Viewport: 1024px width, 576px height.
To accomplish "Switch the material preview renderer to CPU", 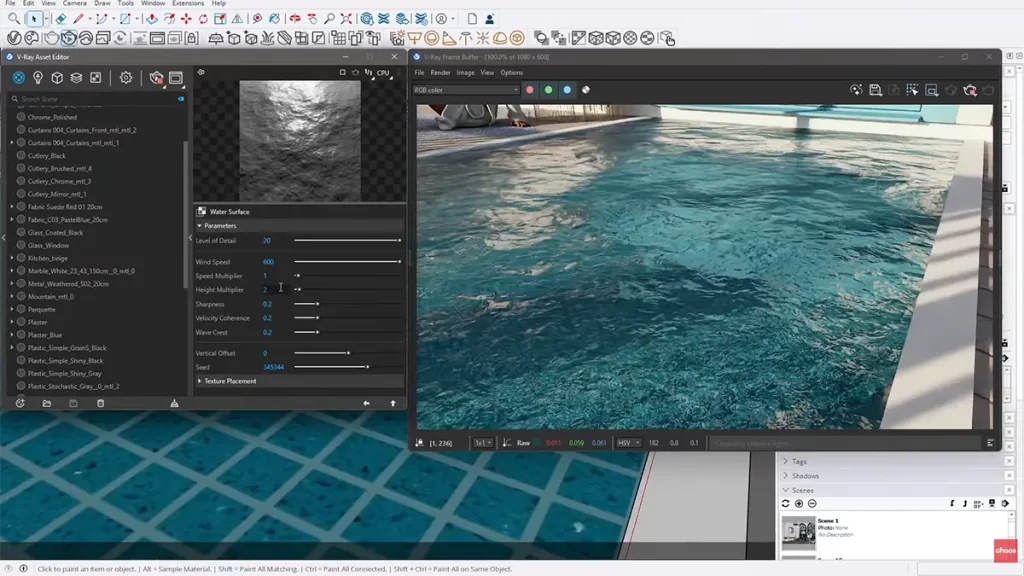I will coord(385,73).
